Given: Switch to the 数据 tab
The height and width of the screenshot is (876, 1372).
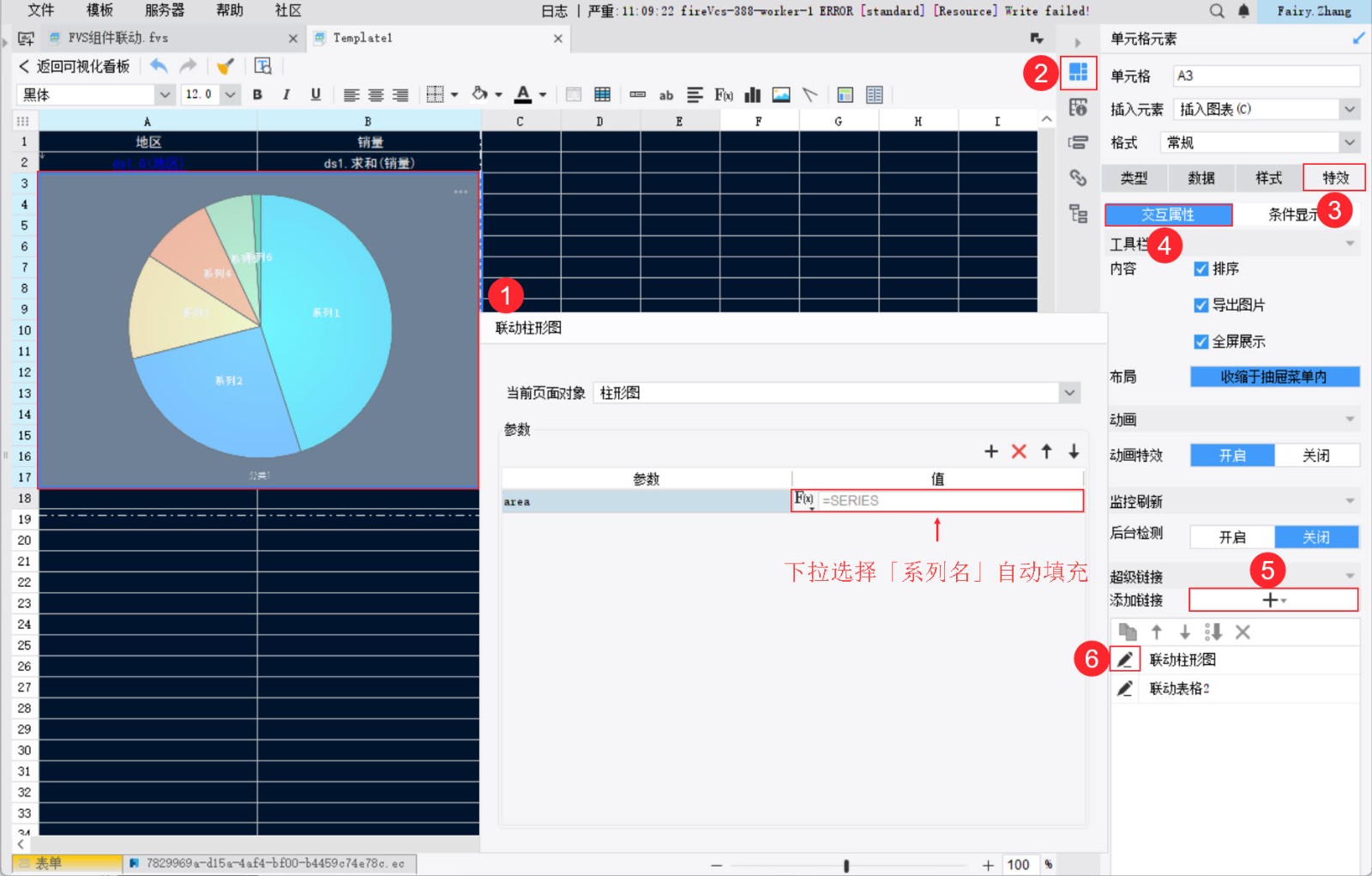Looking at the screenshot, I should tap(1201, 178).
